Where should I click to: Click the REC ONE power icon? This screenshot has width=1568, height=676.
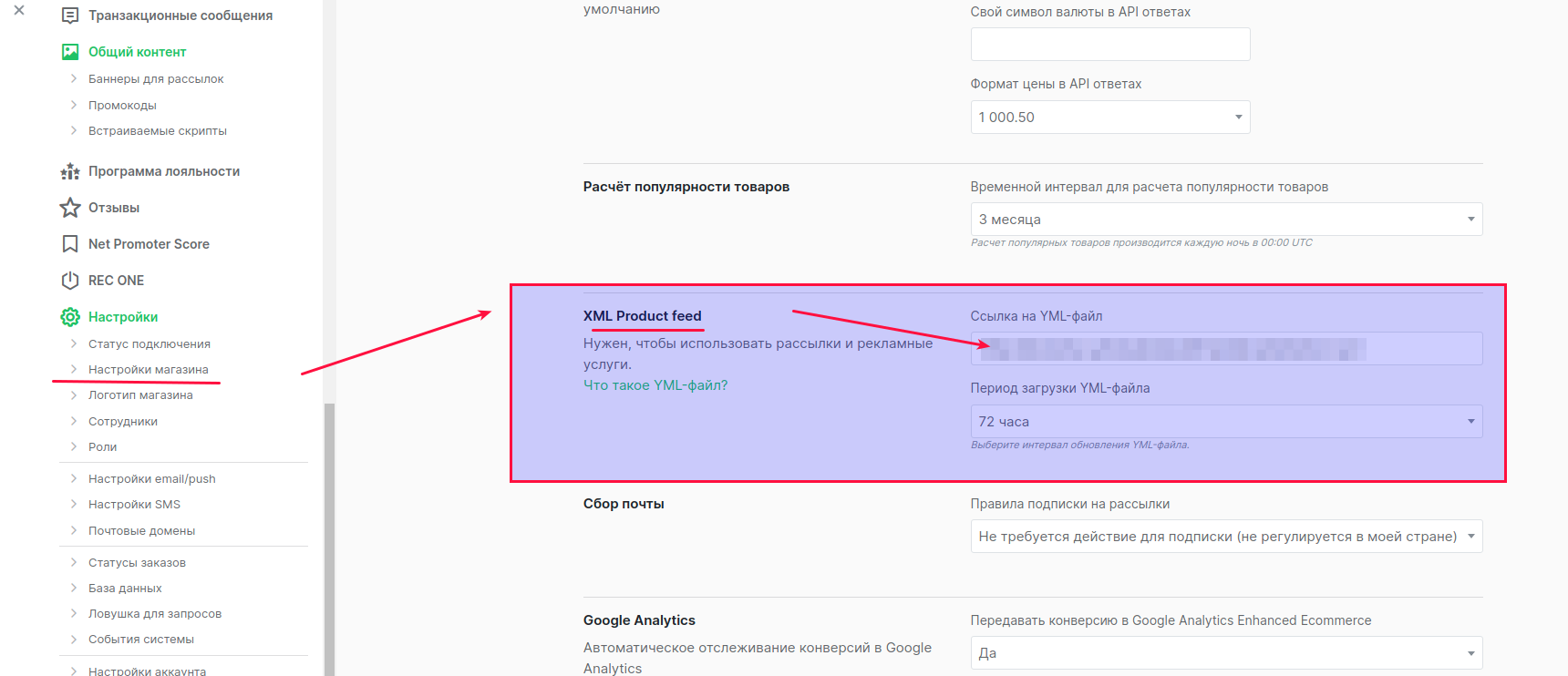pos(70,281)
